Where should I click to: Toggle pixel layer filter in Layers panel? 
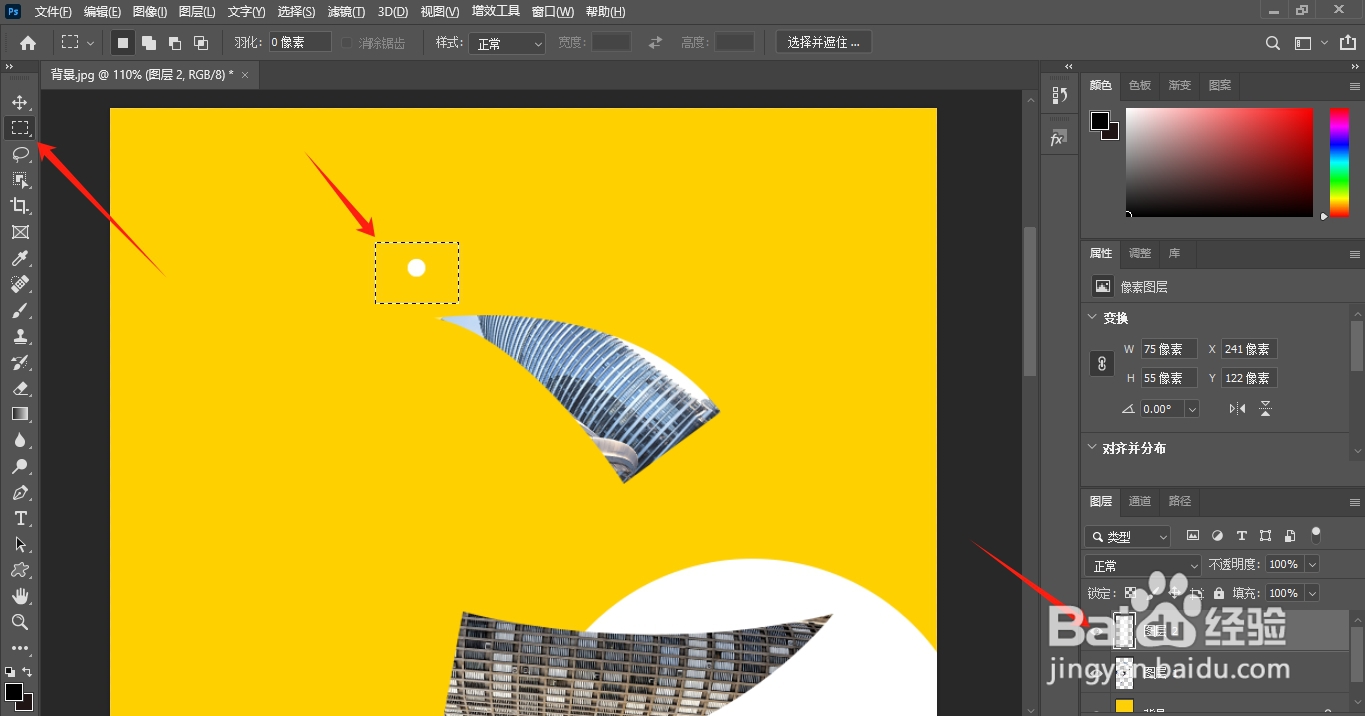(x=1193, y=536)
